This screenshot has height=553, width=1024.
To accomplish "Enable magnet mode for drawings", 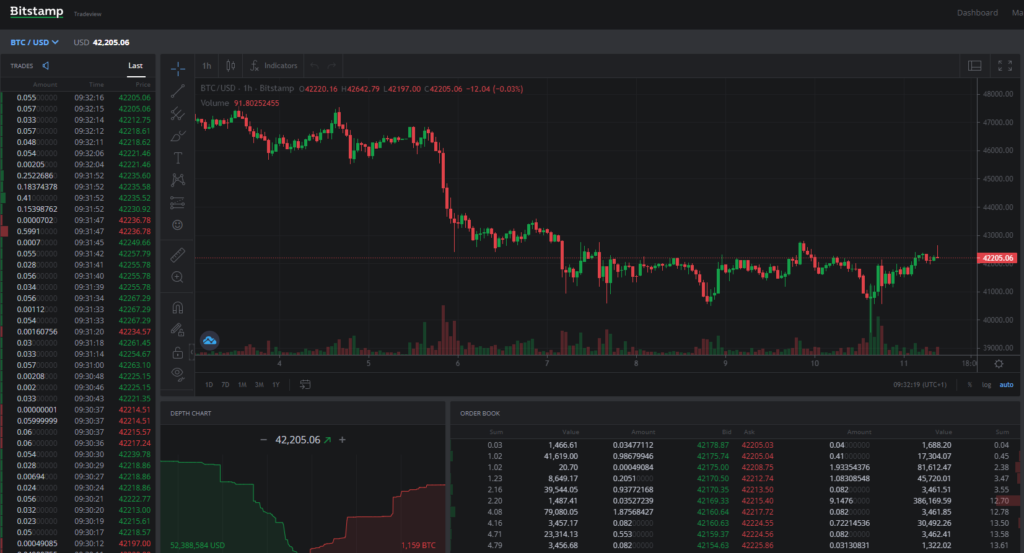I will pos(178,308).
